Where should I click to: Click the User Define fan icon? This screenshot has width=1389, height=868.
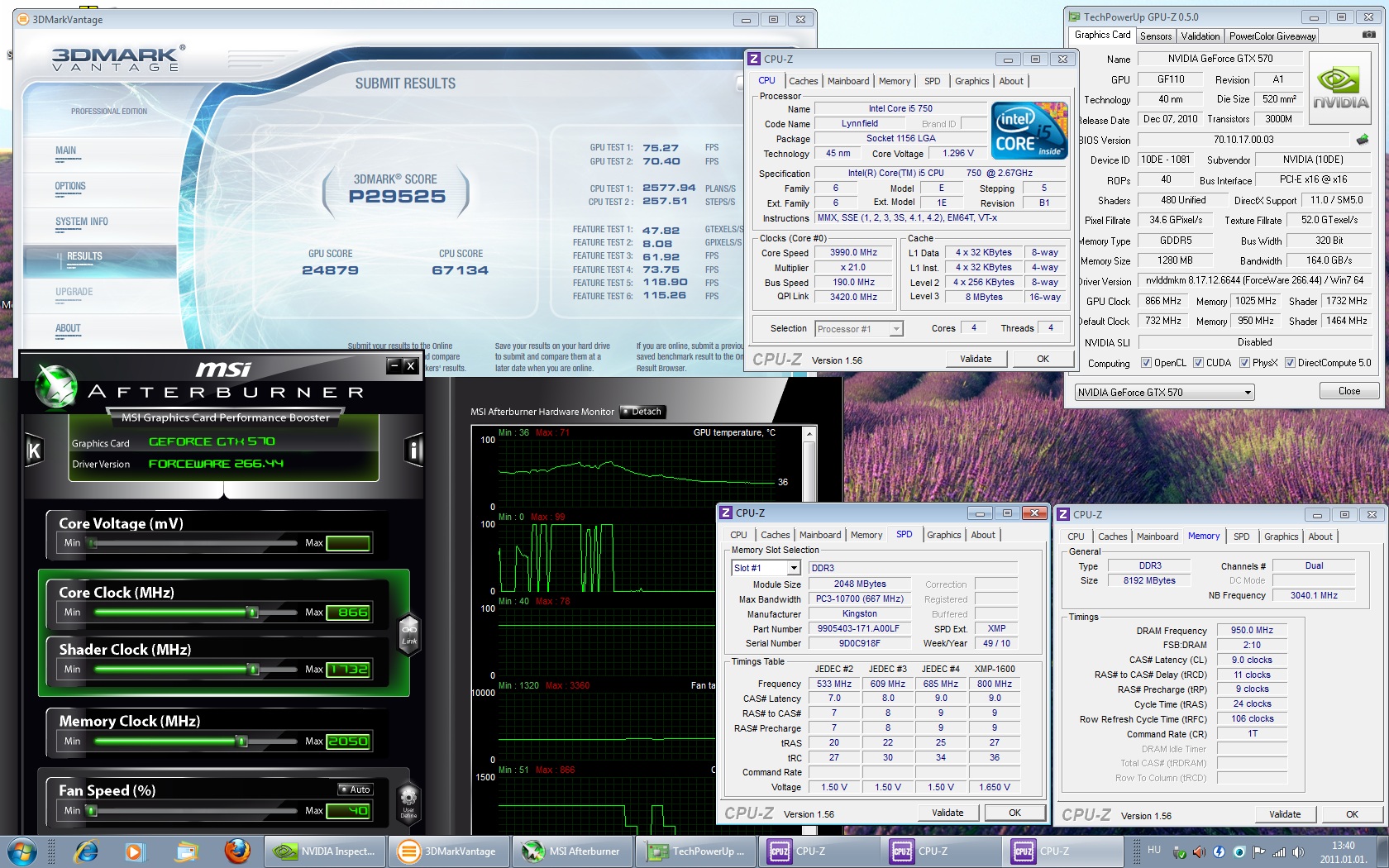(408, 803)
